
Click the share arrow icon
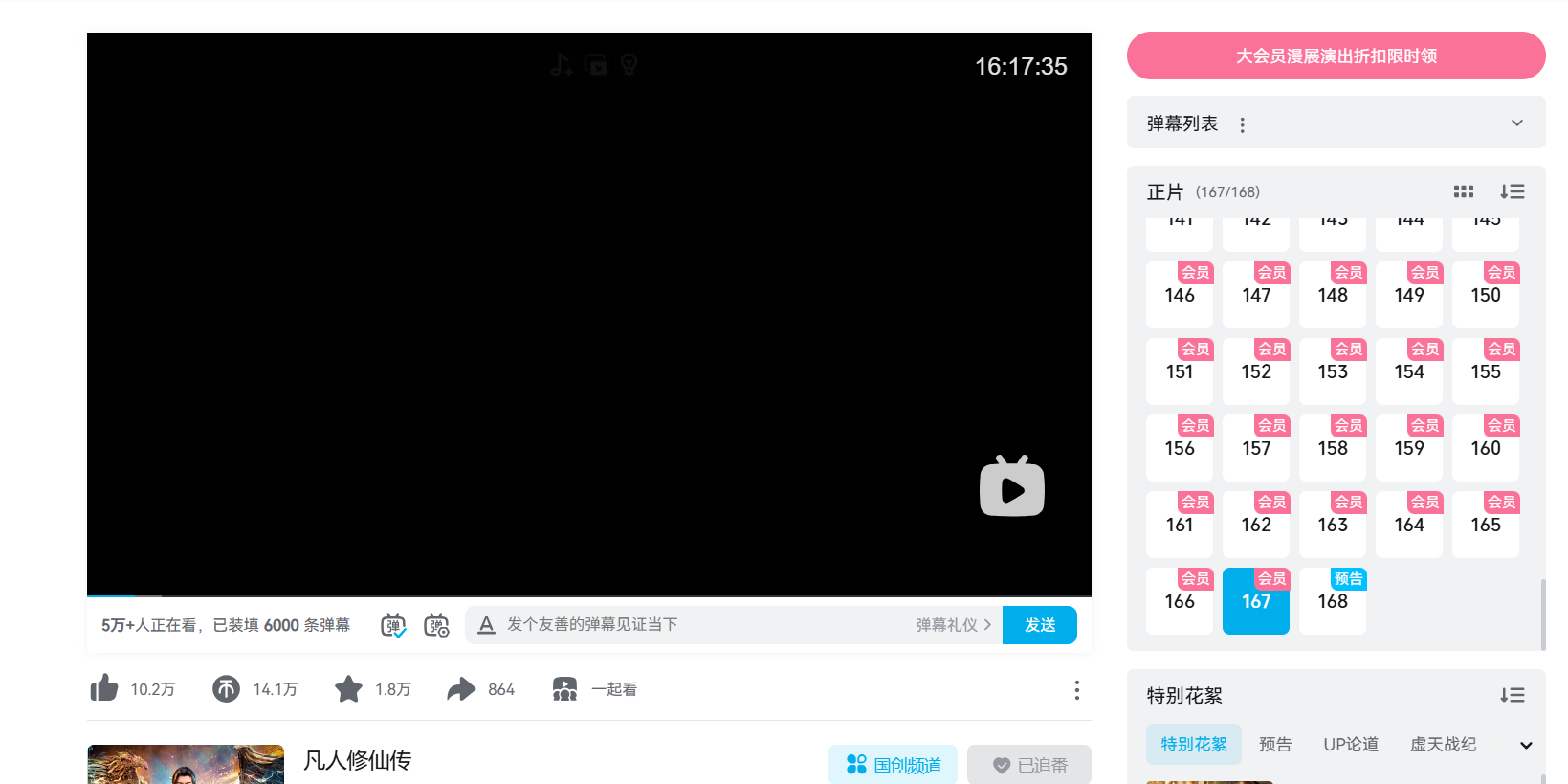click(461, 688)
